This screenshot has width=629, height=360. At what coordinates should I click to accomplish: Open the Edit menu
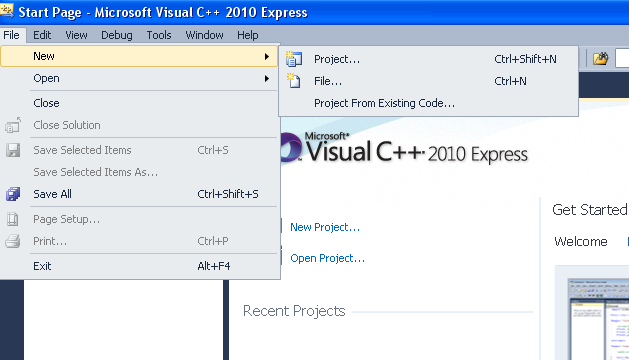(x=42, y=35)
